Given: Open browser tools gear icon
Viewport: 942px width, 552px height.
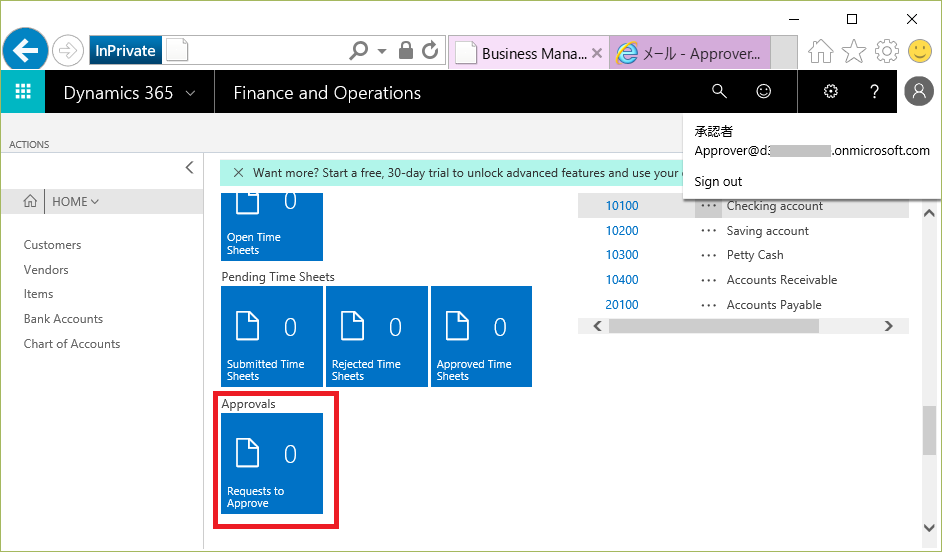Looking at the screenshot, I should [887, 52].
